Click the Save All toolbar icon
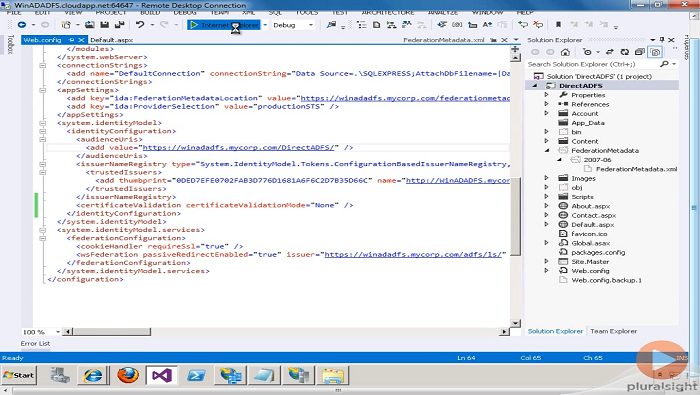The width and height of the screenshot is (700, 395). coord(119,25)
